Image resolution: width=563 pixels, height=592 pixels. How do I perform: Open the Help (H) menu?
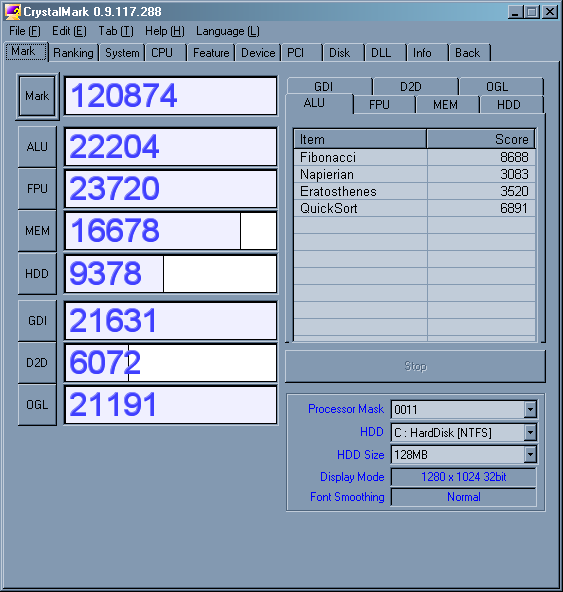(x=165, y=31)
